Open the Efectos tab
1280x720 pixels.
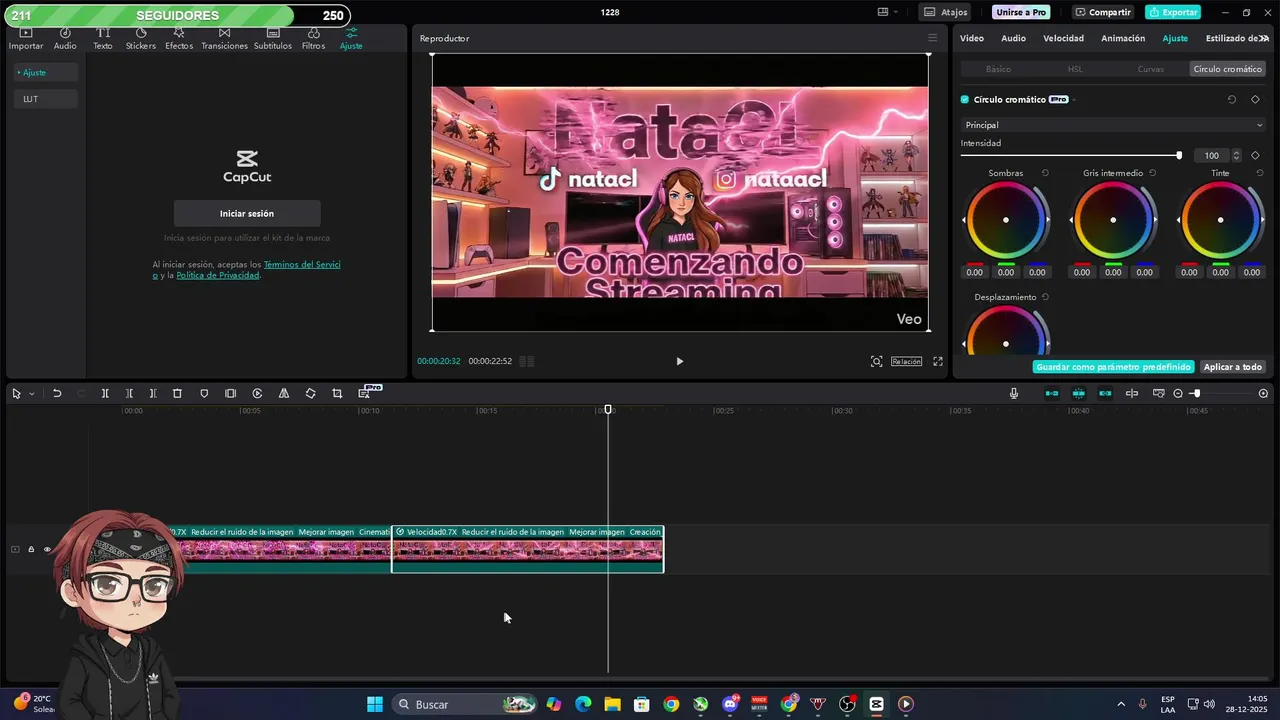(x=179, y=39)
